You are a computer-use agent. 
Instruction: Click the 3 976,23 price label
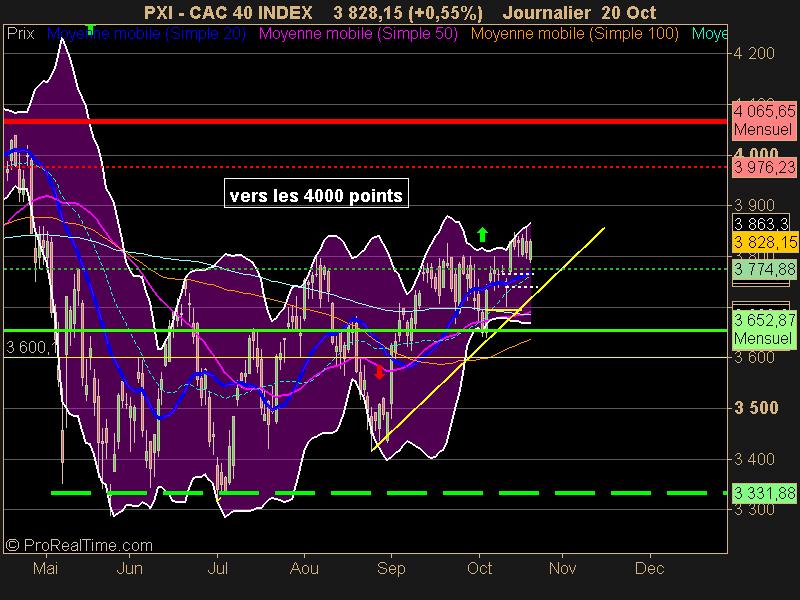pos(764,167)
